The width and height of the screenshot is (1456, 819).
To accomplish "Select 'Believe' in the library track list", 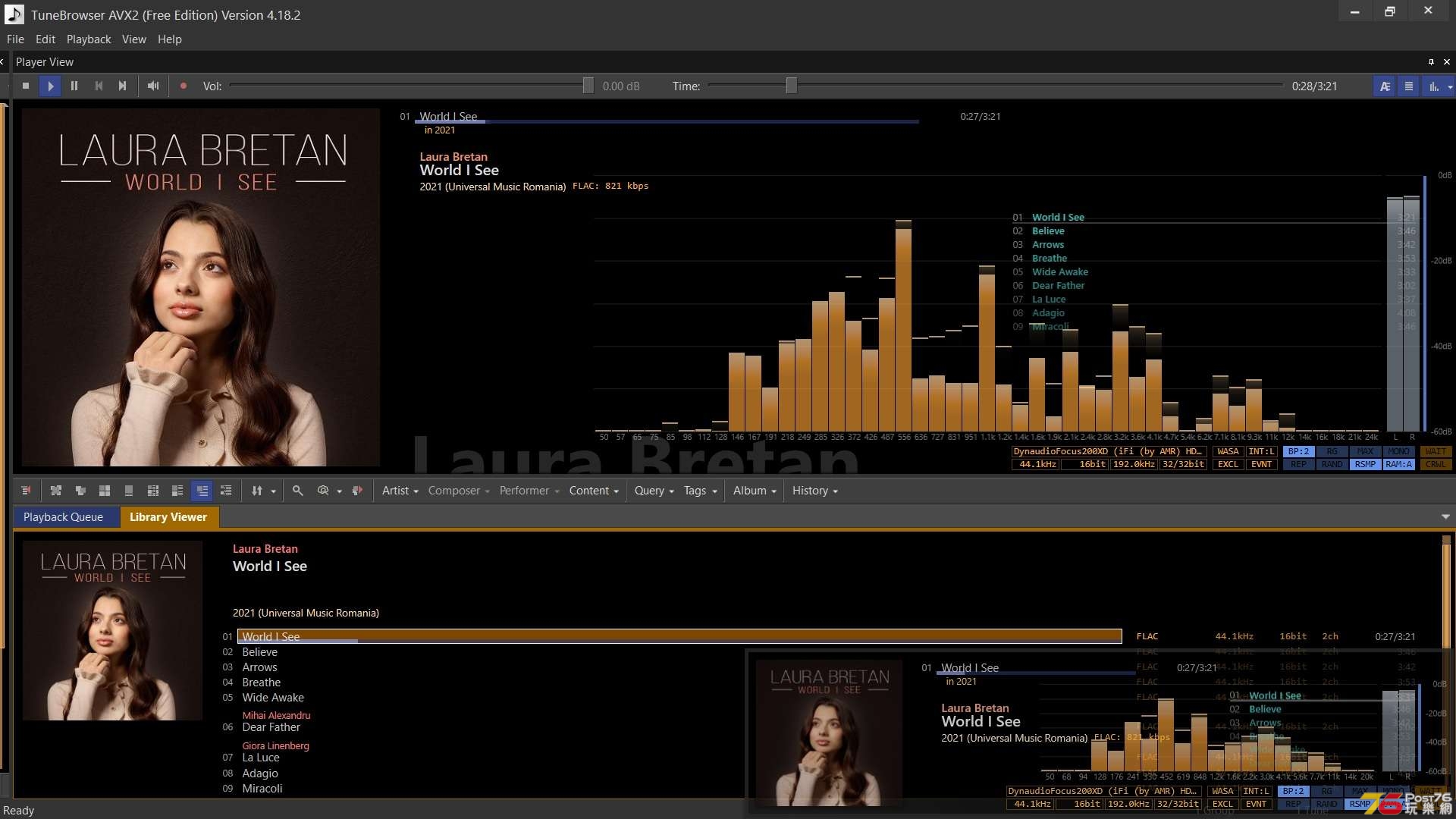I will pyautogui.click(x=259, y=652).
